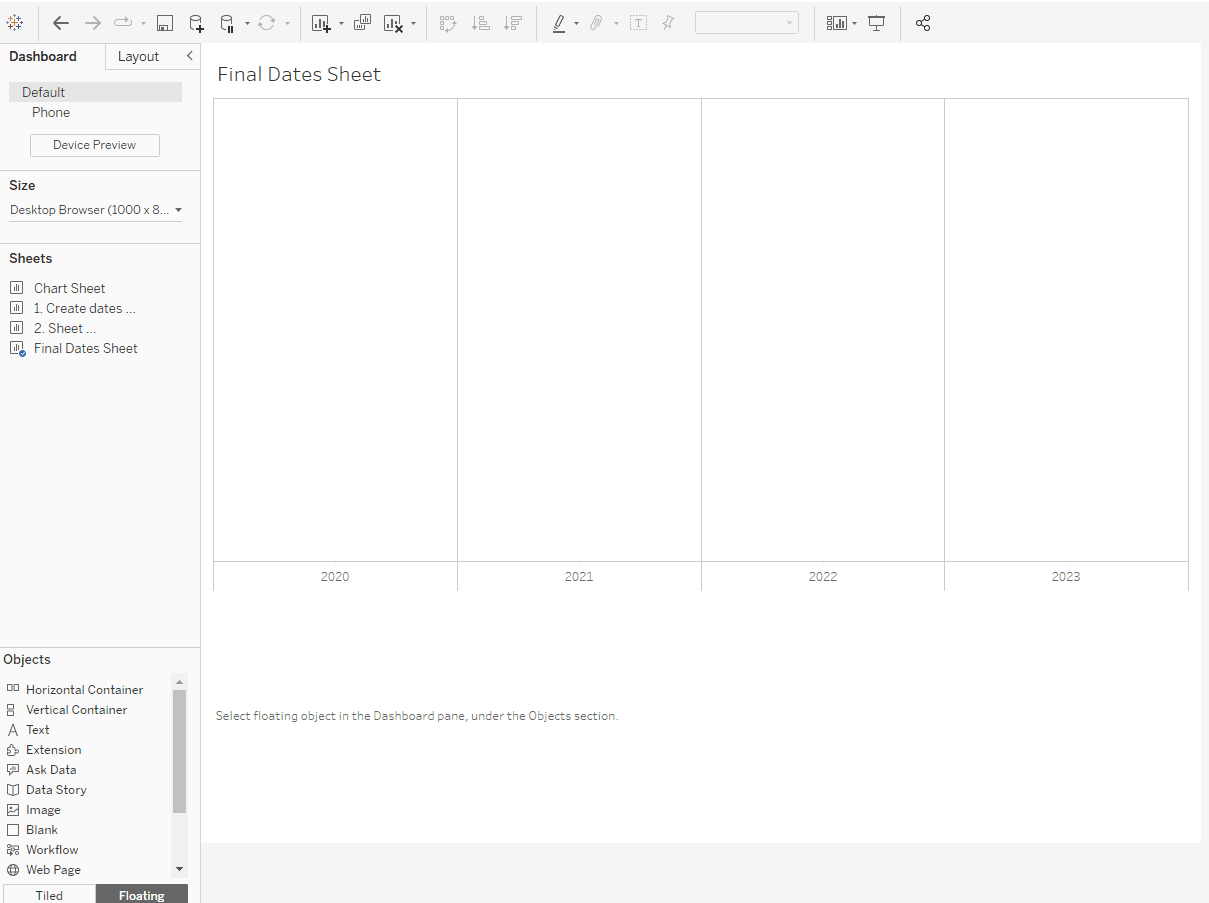Enter presentation mode
The height and width of the screenshot is (903, 1209).
(x=876, y=22)
